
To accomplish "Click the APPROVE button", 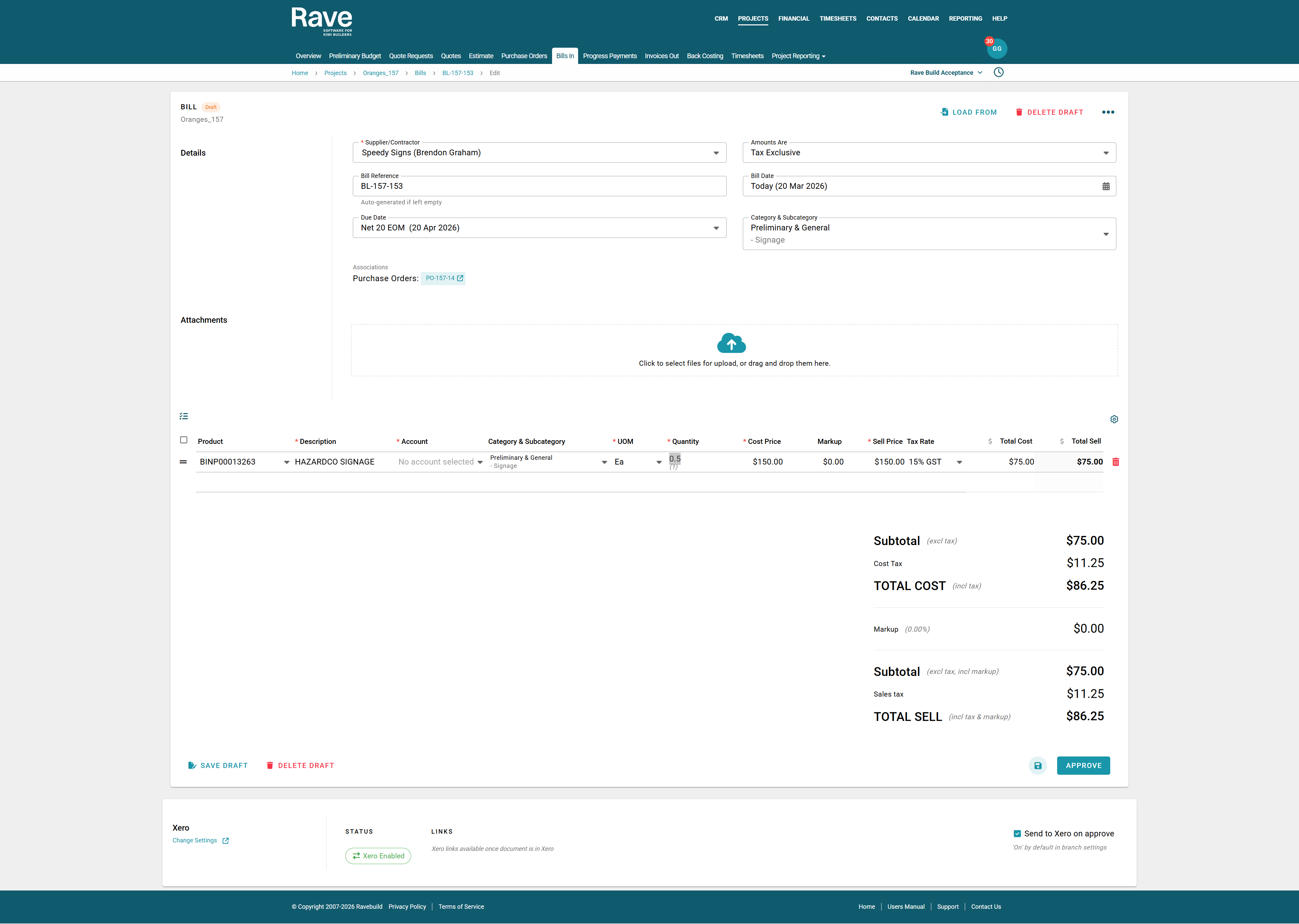I will point(1083,765).
